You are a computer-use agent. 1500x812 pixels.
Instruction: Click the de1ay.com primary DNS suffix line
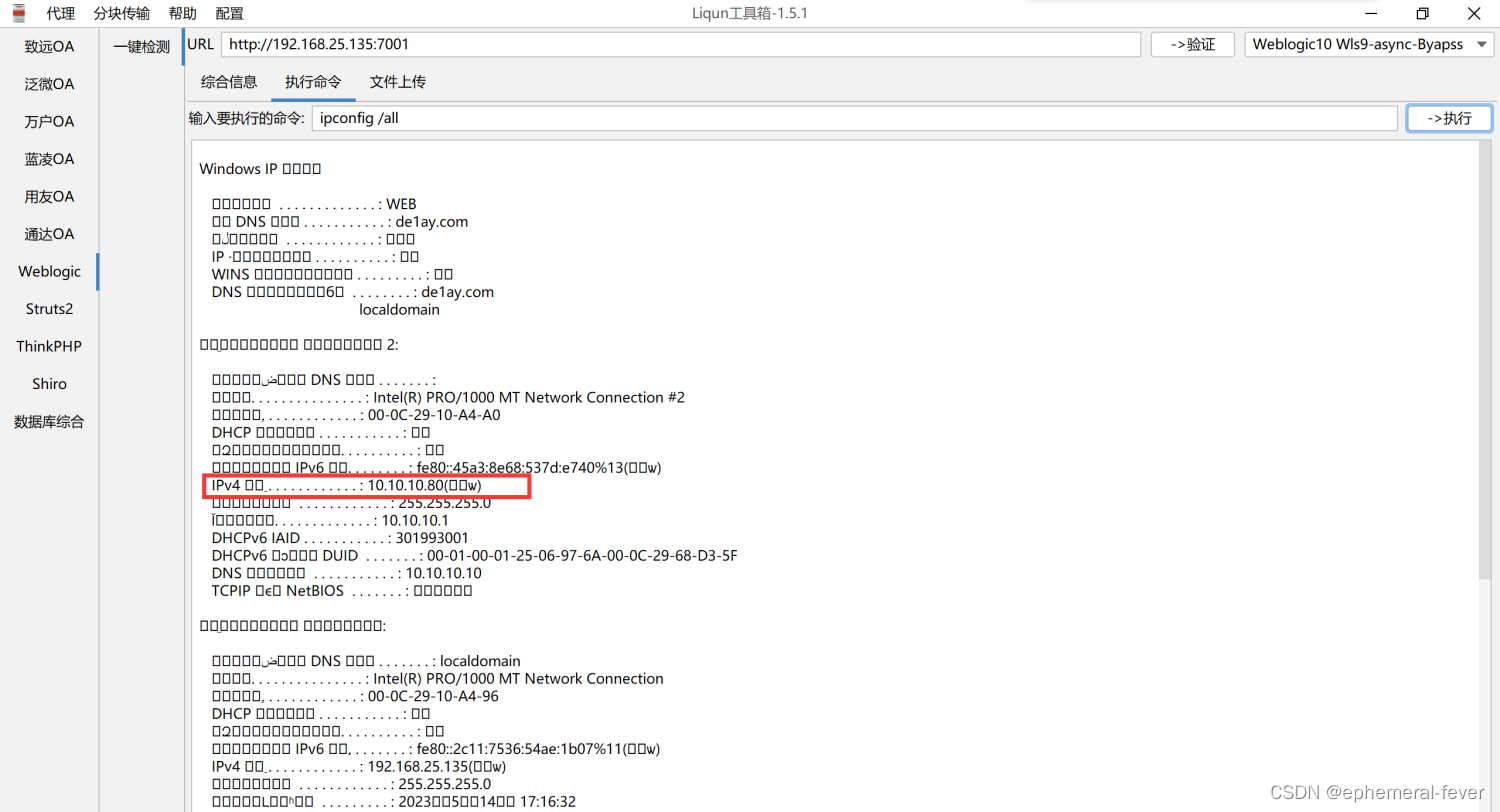[x=340, y=221]
